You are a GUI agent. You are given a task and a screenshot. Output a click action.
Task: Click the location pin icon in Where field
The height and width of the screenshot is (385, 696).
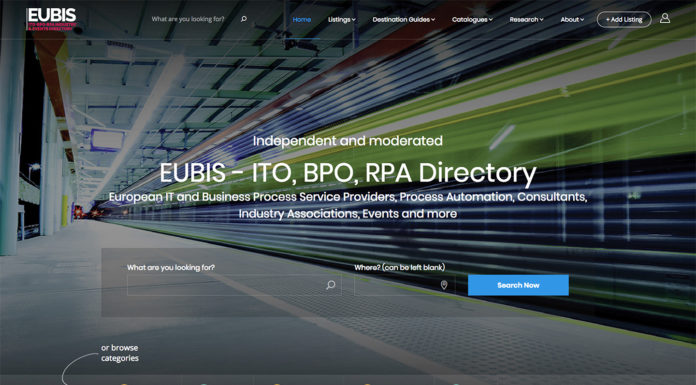444,285
